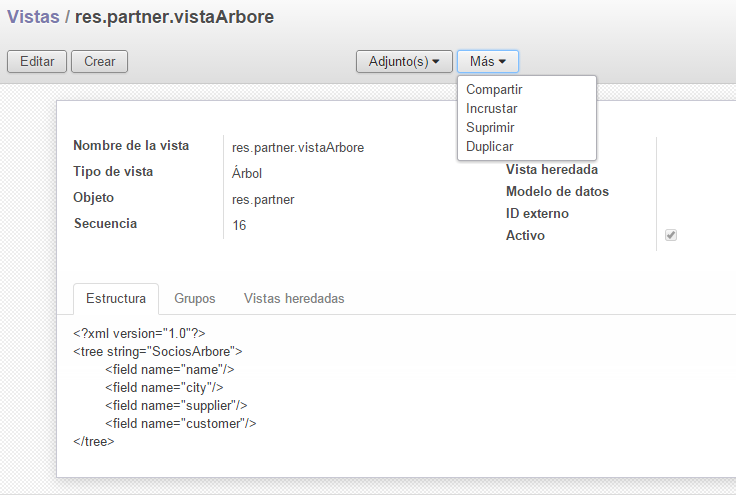Click the view name value res.partner.vistaArbore
This screenshot has height=504, width=736.
[298, 147]
